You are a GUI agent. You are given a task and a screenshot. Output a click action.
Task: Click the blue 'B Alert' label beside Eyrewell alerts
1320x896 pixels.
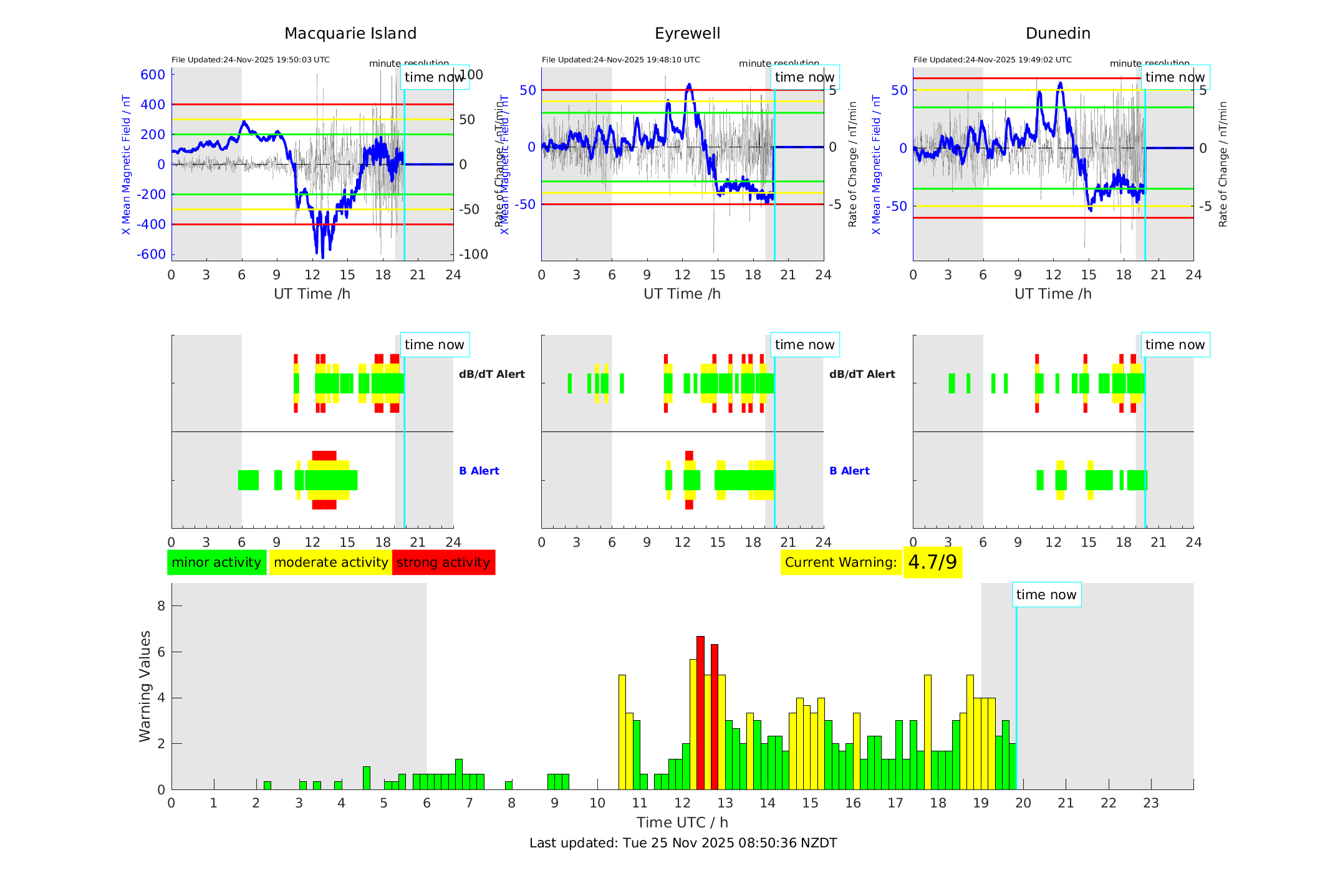(849, 471)
